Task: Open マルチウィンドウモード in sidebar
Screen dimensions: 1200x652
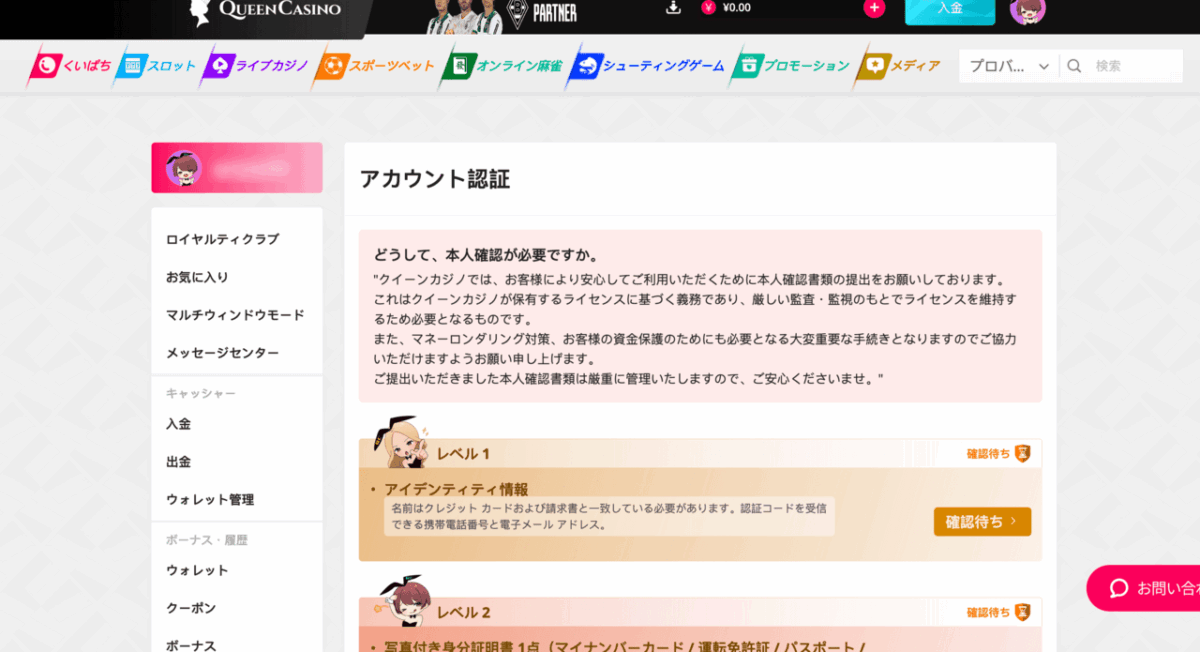Action: pos(237,315)
